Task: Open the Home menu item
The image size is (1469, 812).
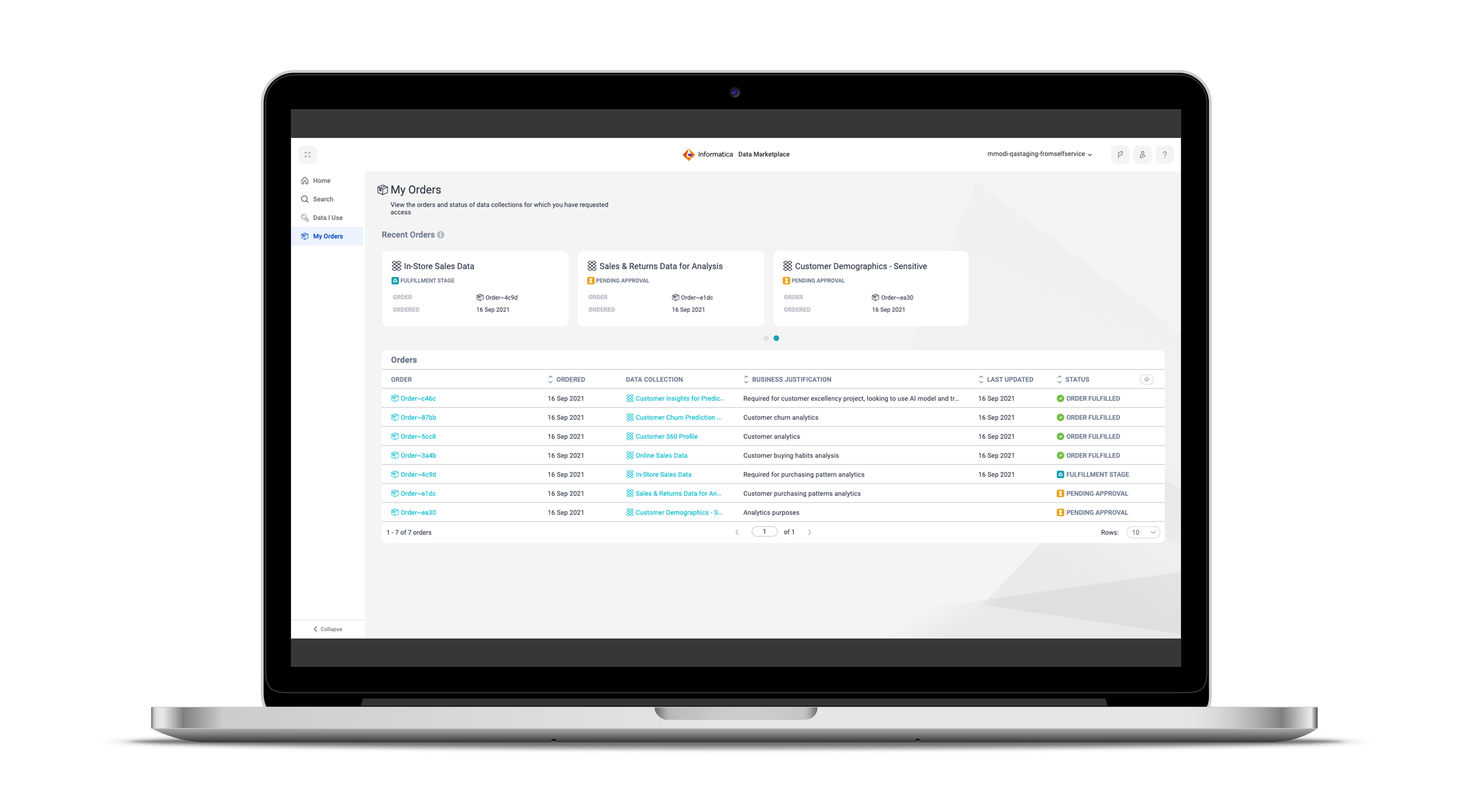Action: (322, 181)
